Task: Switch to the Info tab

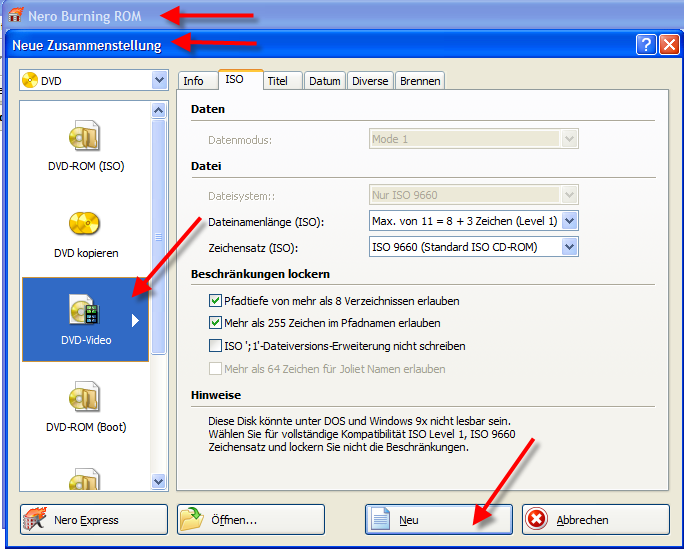Action: (197, 81)
